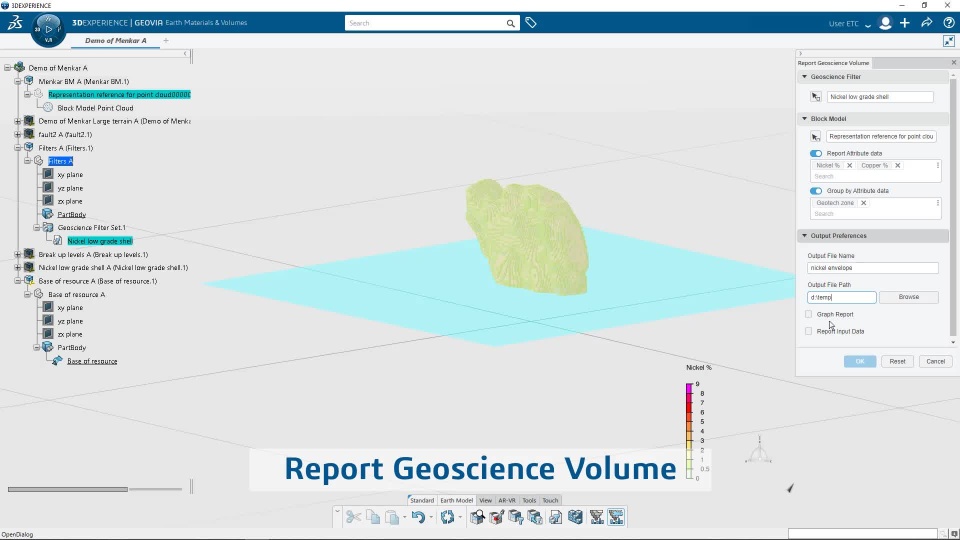Expand Nickel low grade shell A node
The width and height of the screenshot is (960, 540).
point(18,268)
